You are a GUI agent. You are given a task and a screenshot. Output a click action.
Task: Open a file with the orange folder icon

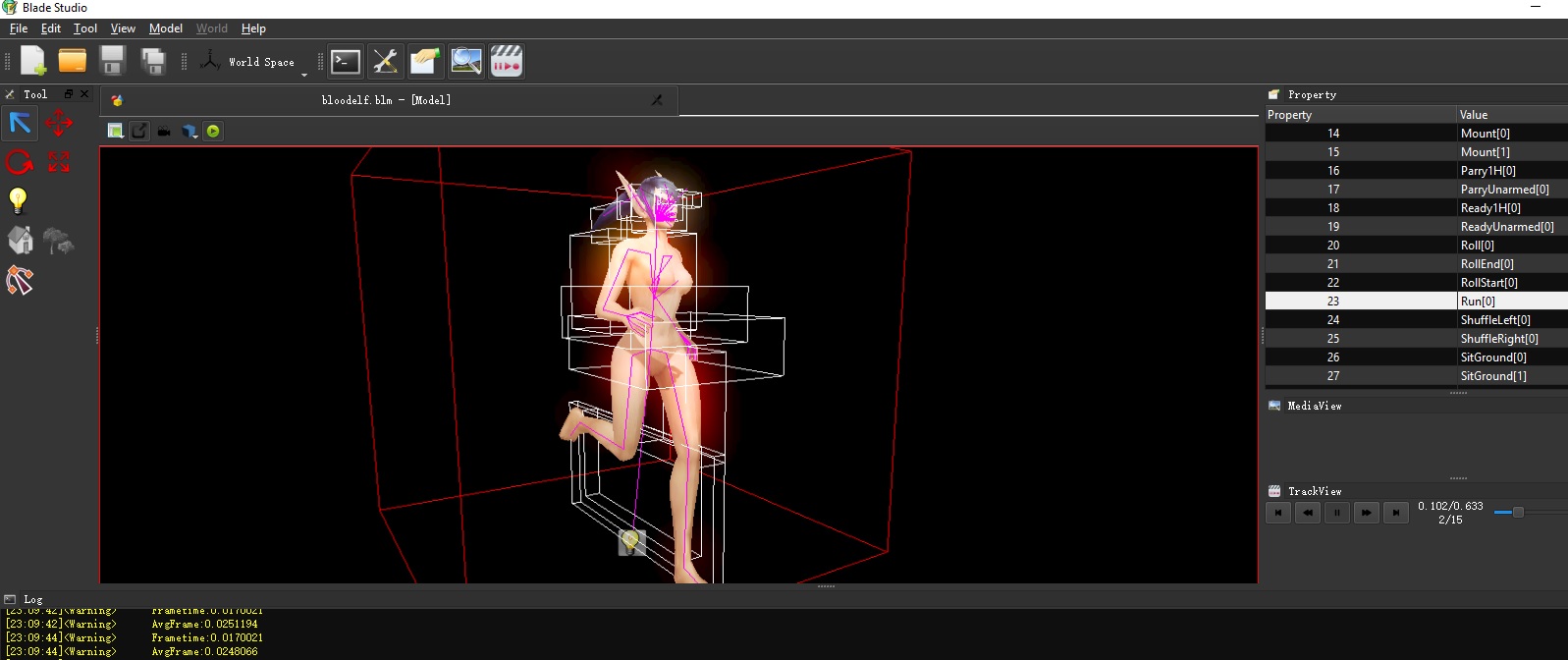click(x=73, y=61)
